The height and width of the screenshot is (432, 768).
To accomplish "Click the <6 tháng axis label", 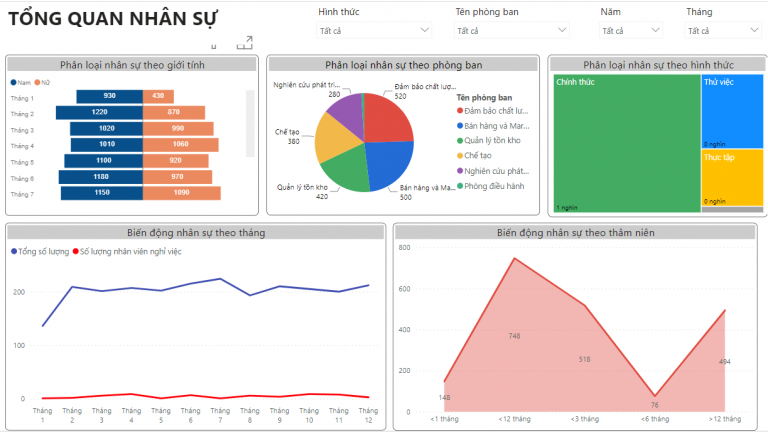I will tap(655, 419).
